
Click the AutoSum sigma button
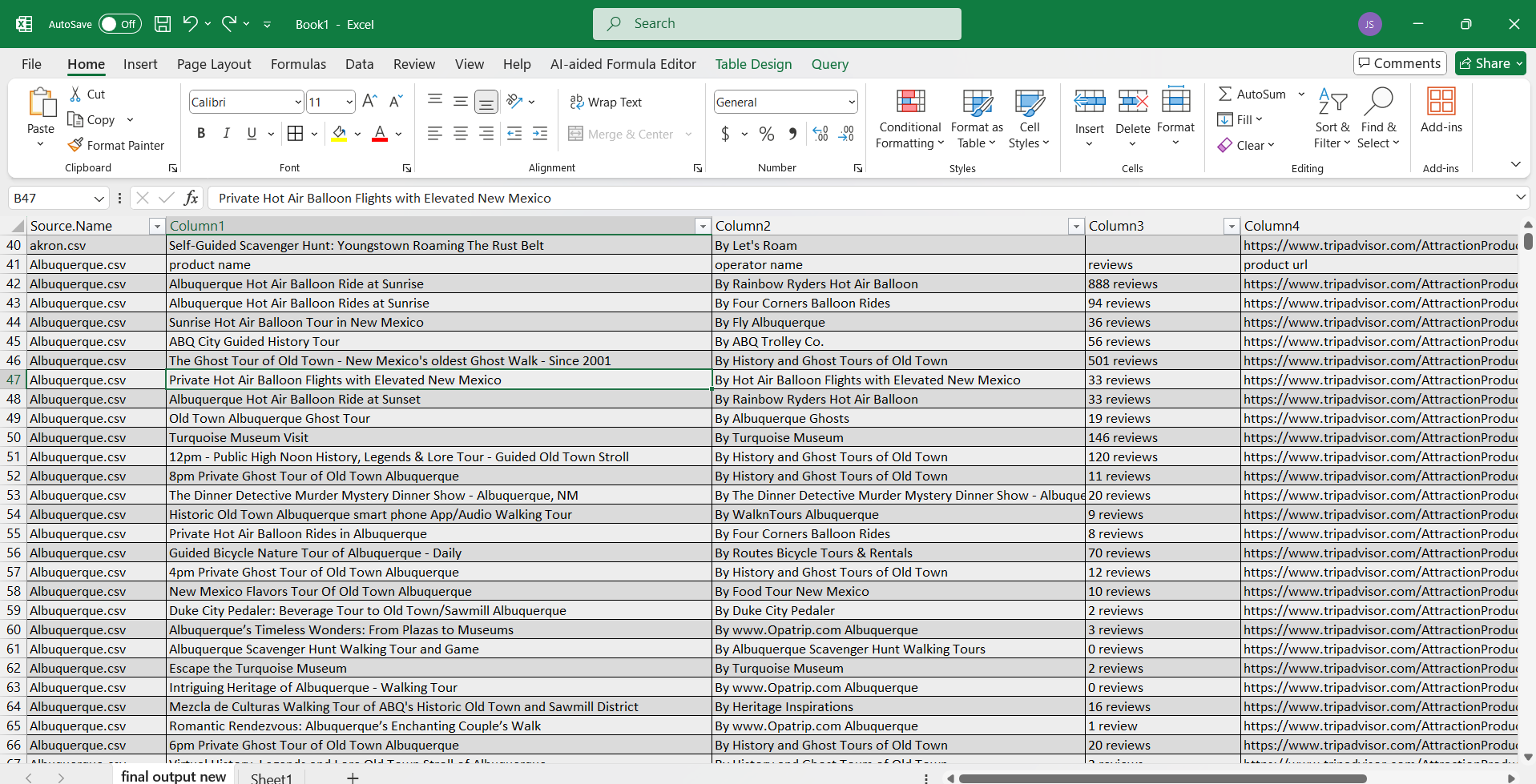click(1252, 94)
